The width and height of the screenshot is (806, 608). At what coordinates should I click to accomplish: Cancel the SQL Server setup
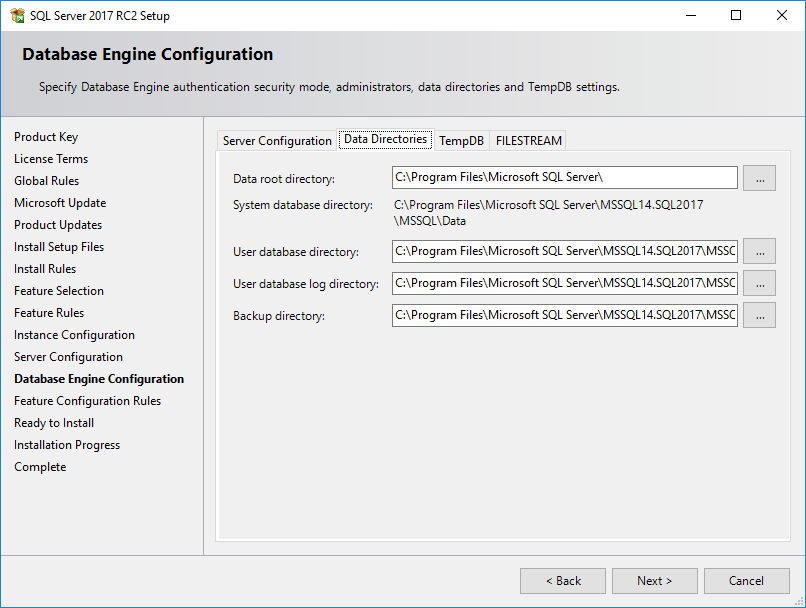[746, 581]
